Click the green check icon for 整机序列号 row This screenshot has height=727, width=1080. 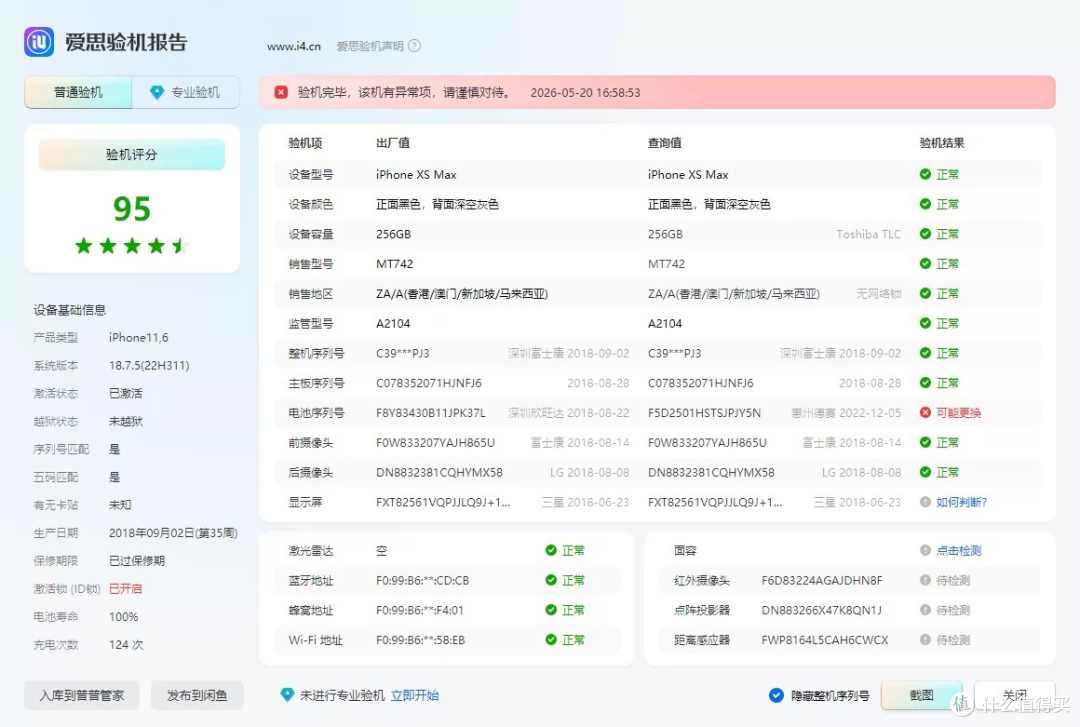[925, 353]
